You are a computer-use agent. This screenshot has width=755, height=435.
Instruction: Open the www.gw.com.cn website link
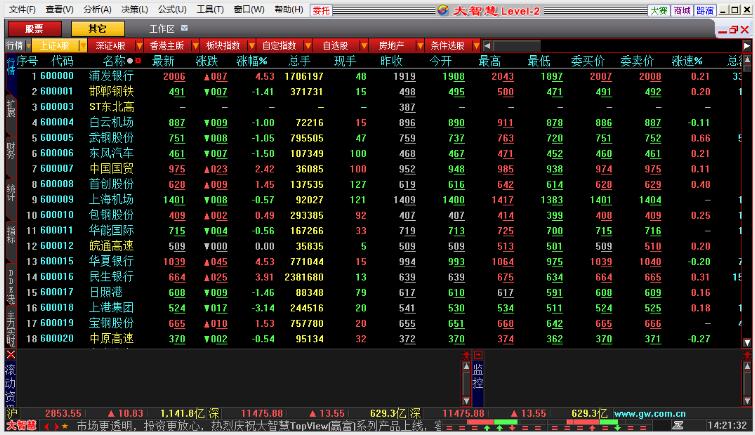pos(649,412)
